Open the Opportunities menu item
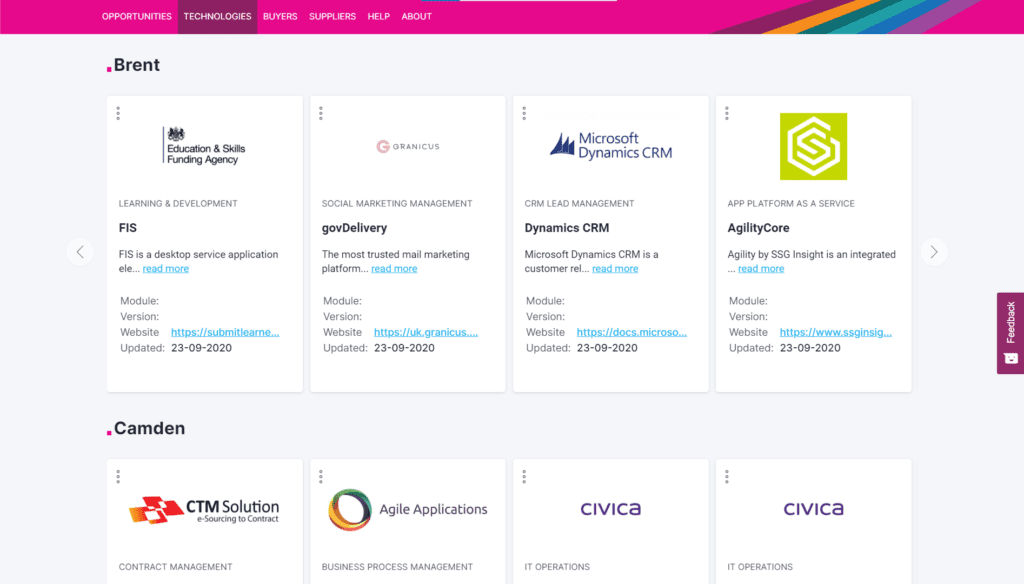1024x584 pixels. tap(137, 16)
